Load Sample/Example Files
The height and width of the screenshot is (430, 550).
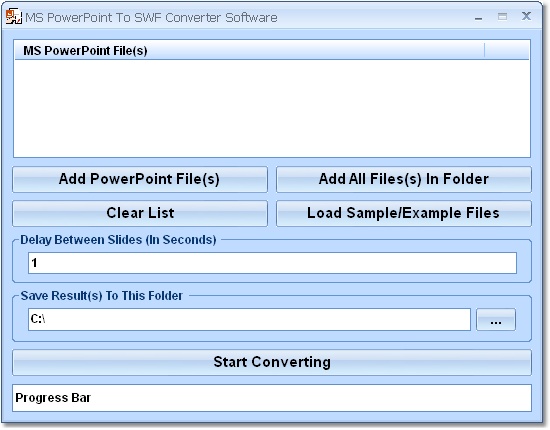[x=404, y=213]
